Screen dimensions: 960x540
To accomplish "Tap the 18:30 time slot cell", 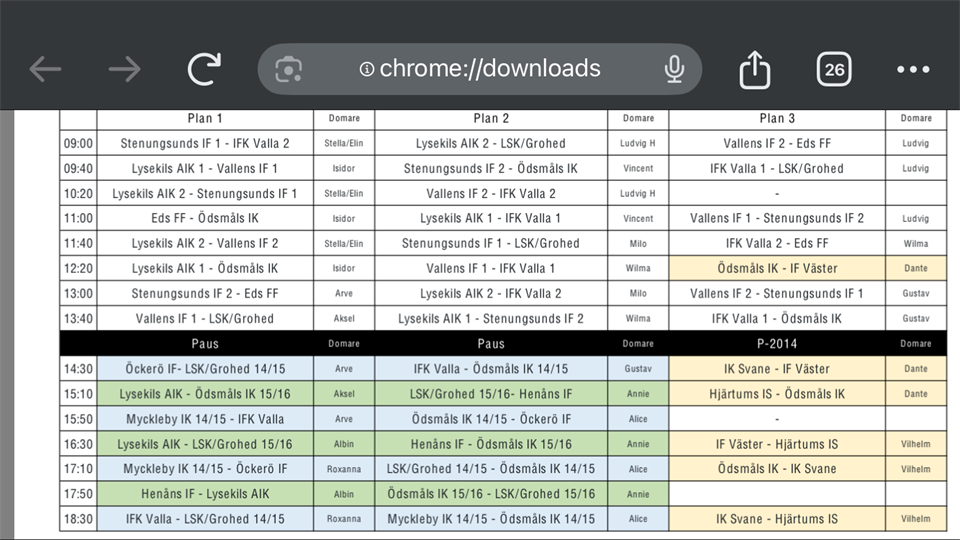I will tap(77, 519).
